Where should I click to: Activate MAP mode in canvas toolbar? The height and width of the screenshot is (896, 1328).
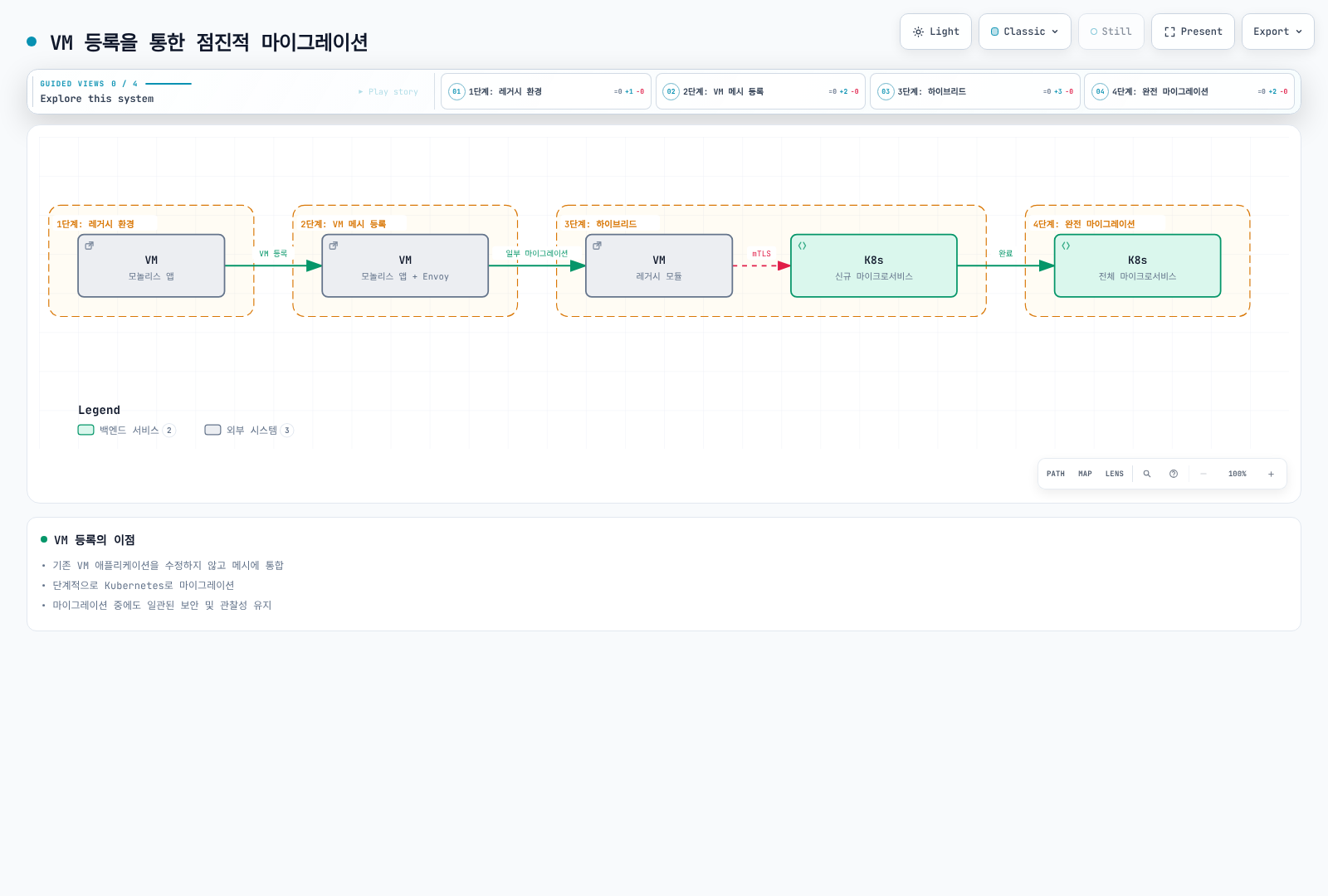(1085, 474)
